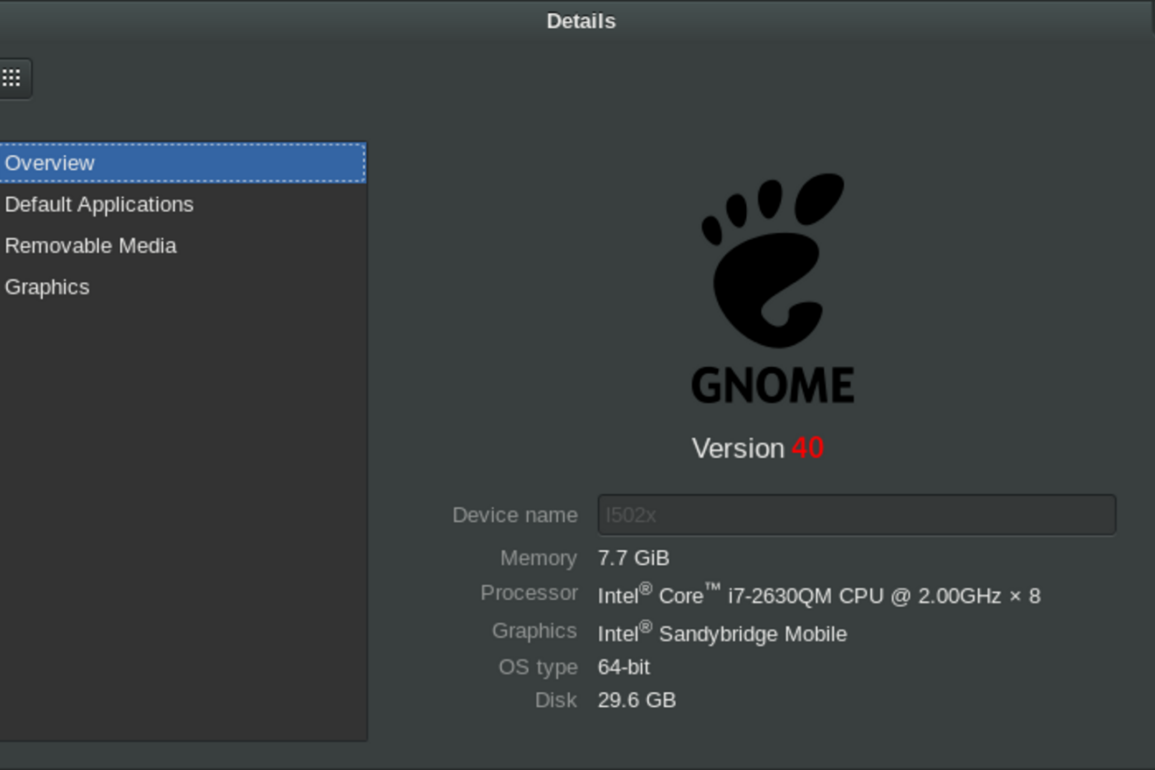This screenshot has width=1155, height=770.
Task: Select the 7.7 GiB memory value
Action: click(633, 558)
